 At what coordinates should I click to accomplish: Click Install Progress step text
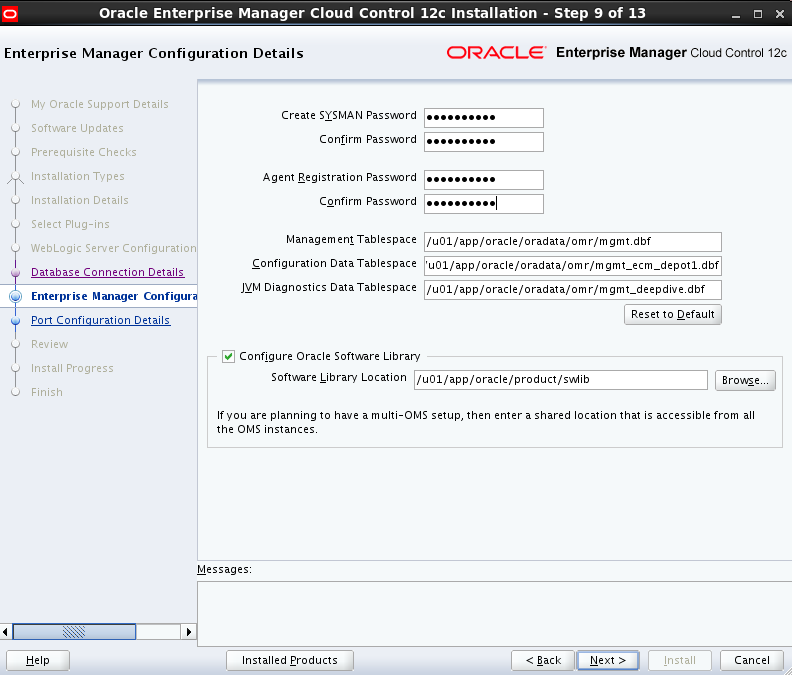point(72,368)
